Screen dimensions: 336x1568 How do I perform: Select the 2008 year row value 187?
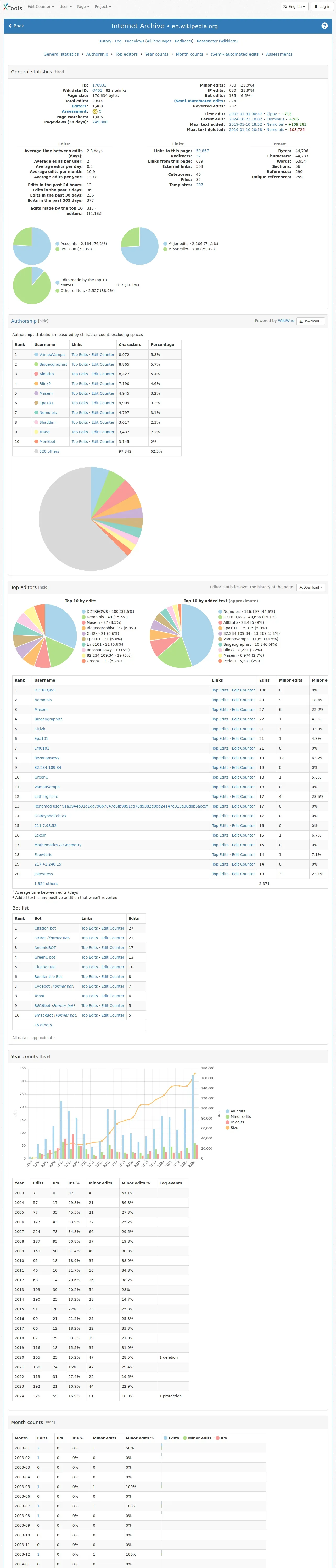point(37,1241)
